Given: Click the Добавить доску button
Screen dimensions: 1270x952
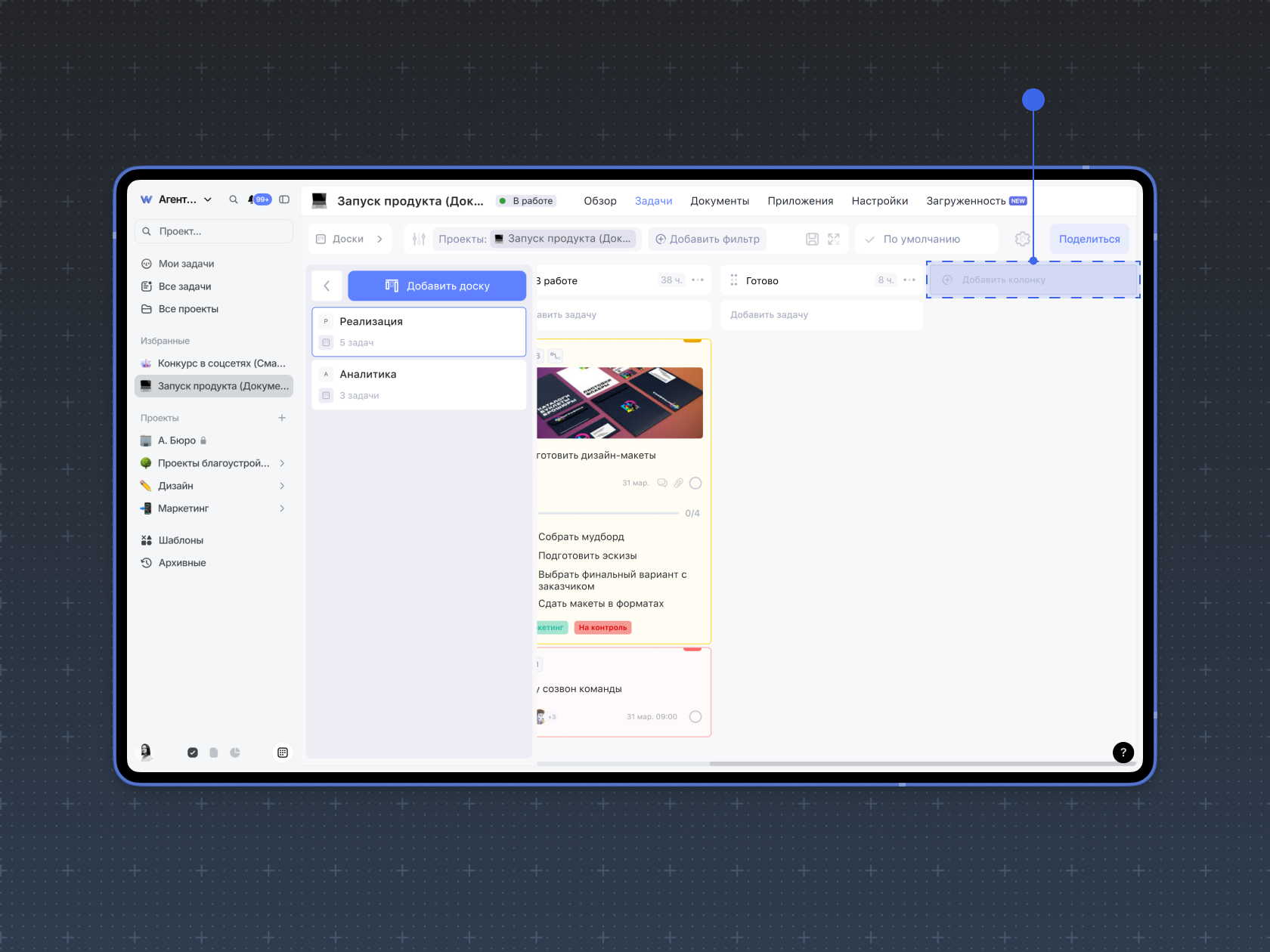Looking at the screenshot, I should [437, 286].
